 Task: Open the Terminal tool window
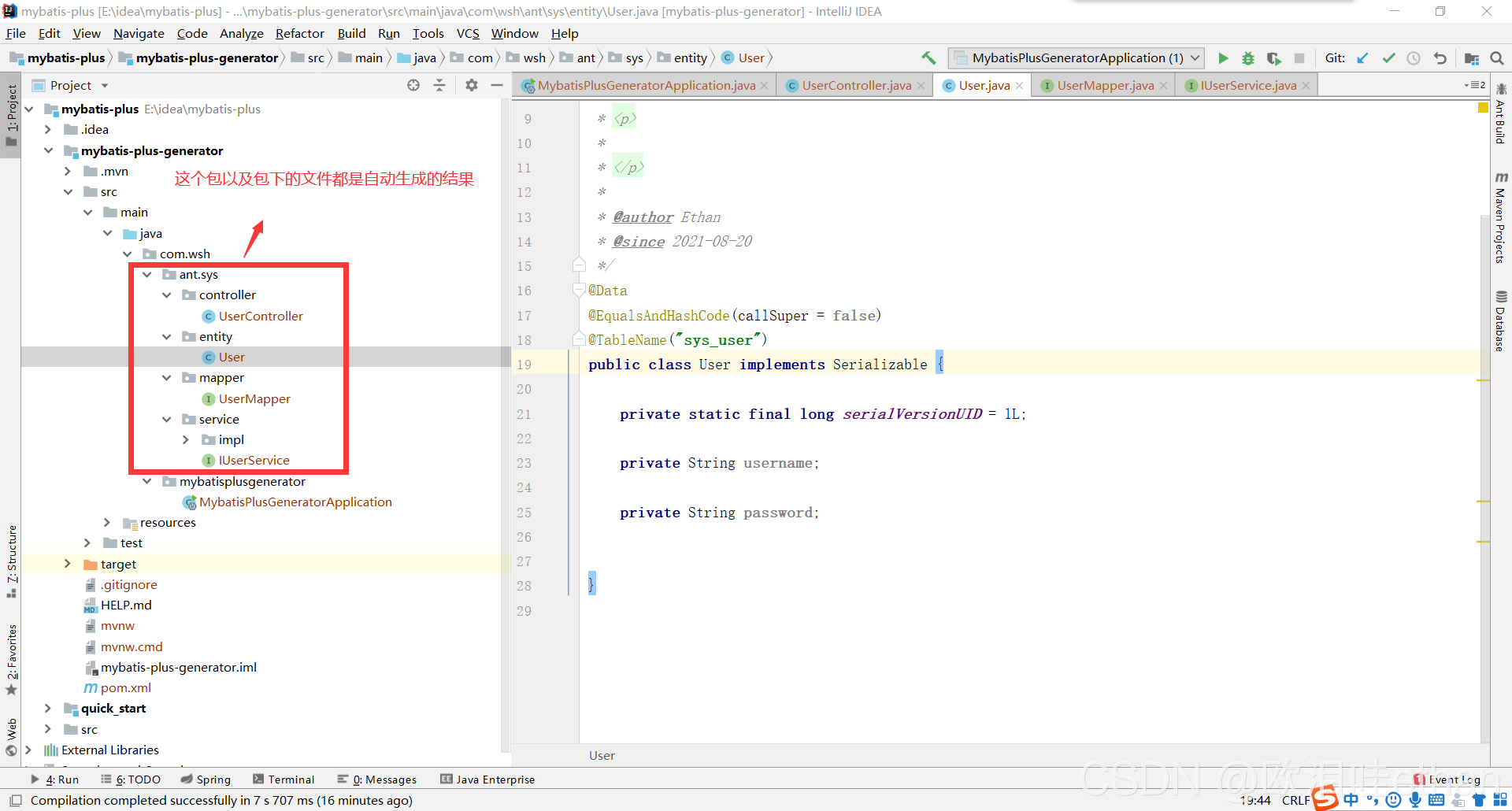pyautogui.click(x=283, y=780)
